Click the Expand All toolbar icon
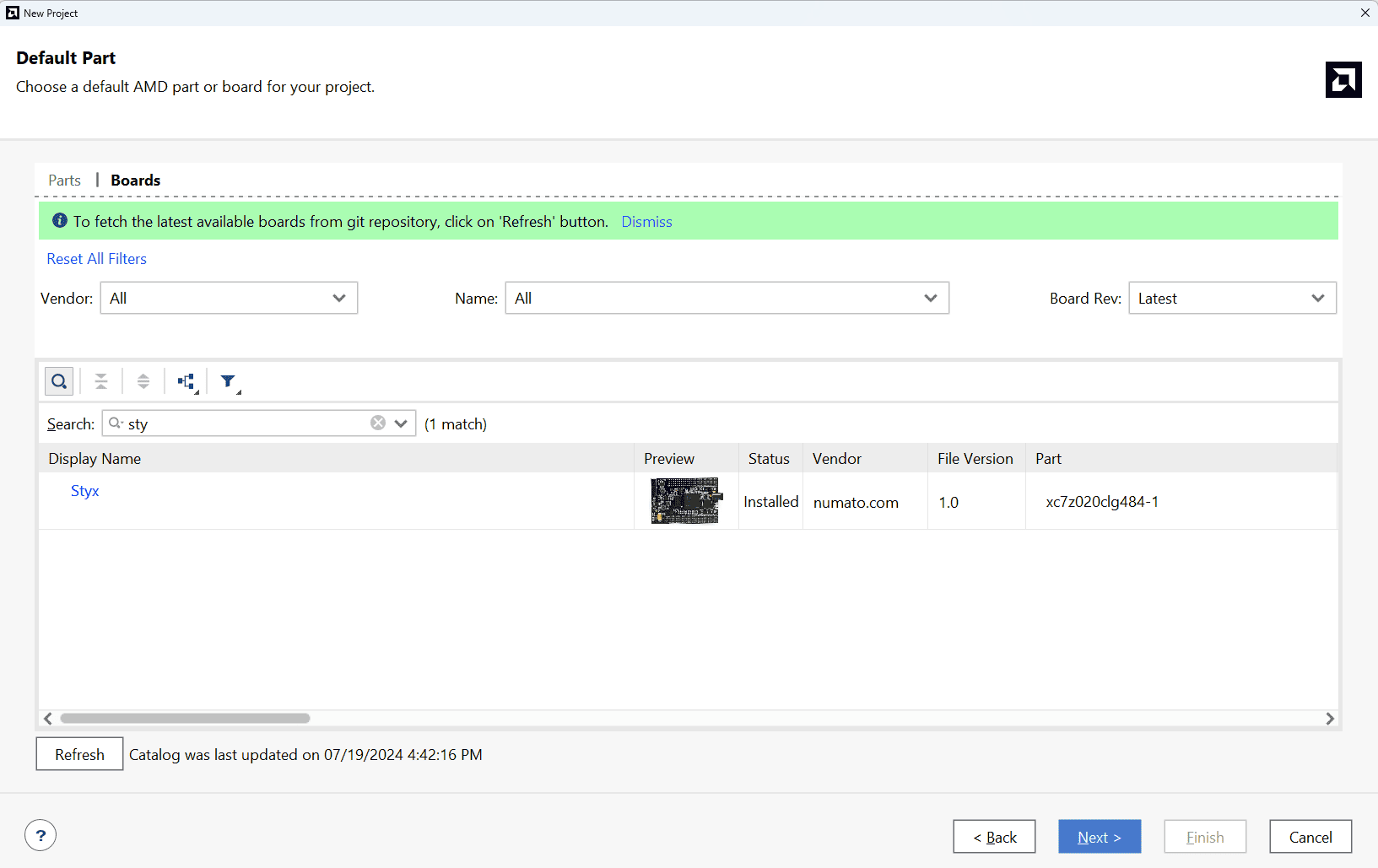Screen dimensions: 1378x868 (x=143, y=381)
